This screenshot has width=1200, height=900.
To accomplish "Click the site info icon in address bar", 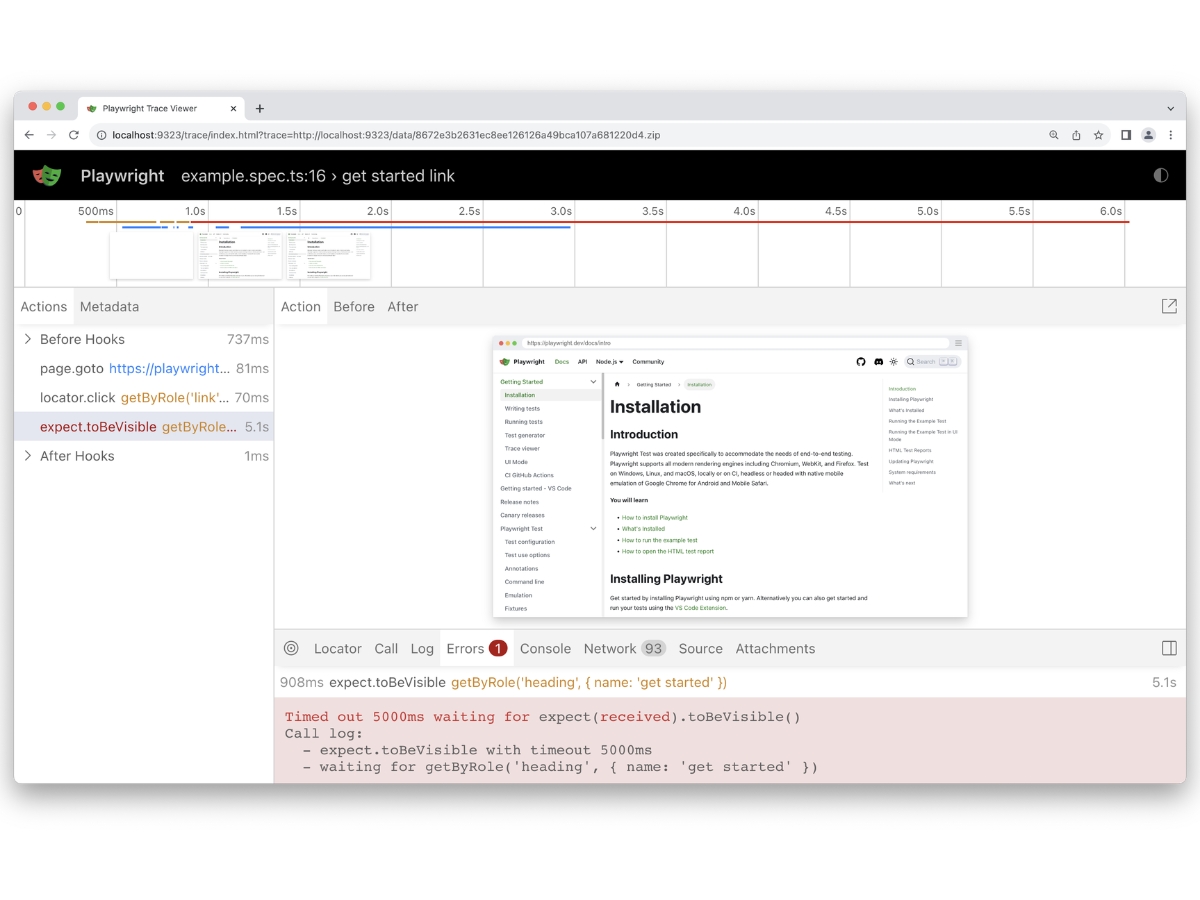I will 101,135.
